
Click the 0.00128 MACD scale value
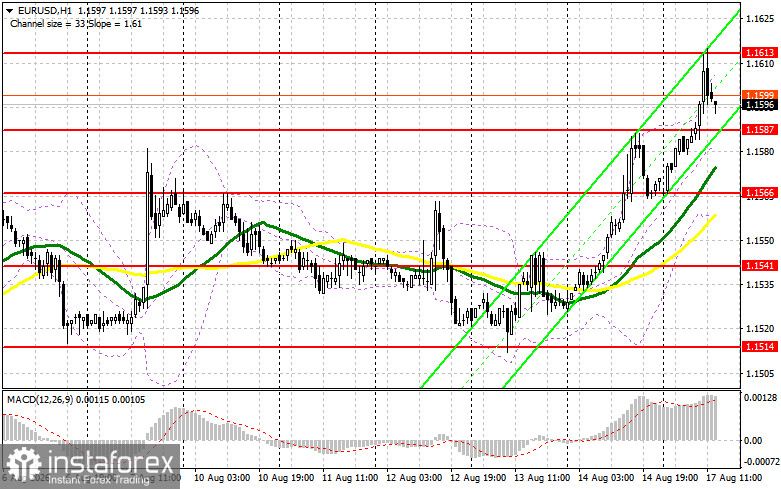point(760,397)
